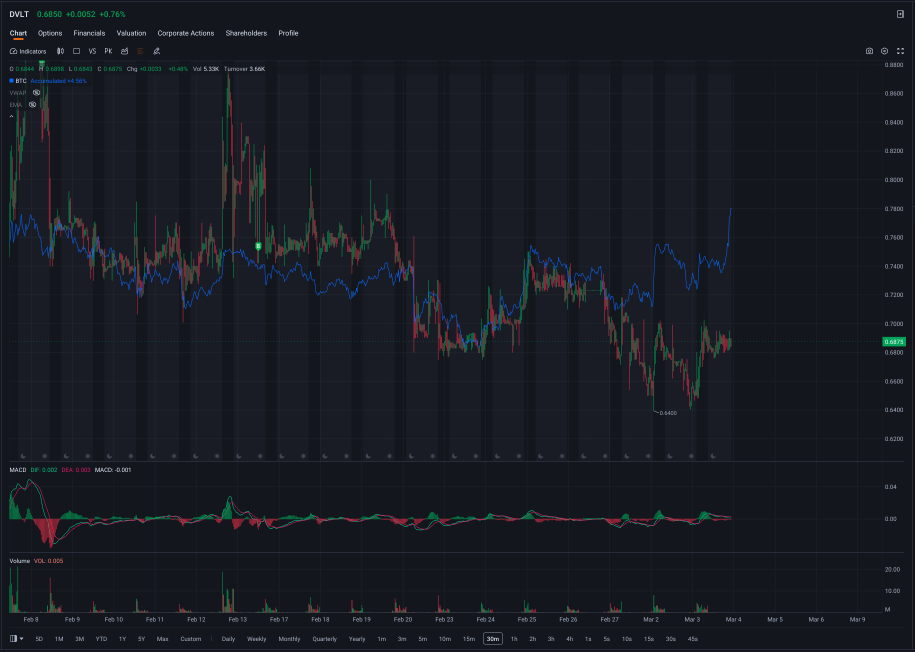Switch to Monthly interval
The height and width of the screenshot is (652, 915).
pos(289,639)
